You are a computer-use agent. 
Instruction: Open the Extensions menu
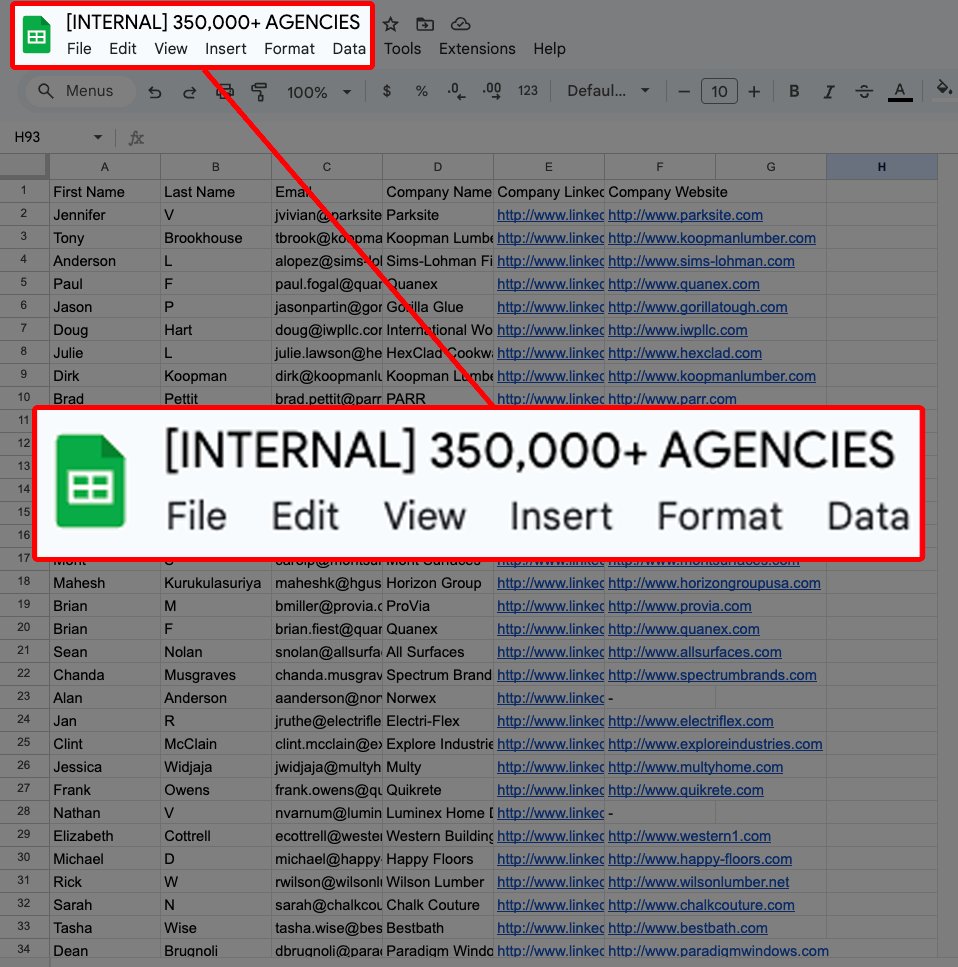click(x=477, y=49)
